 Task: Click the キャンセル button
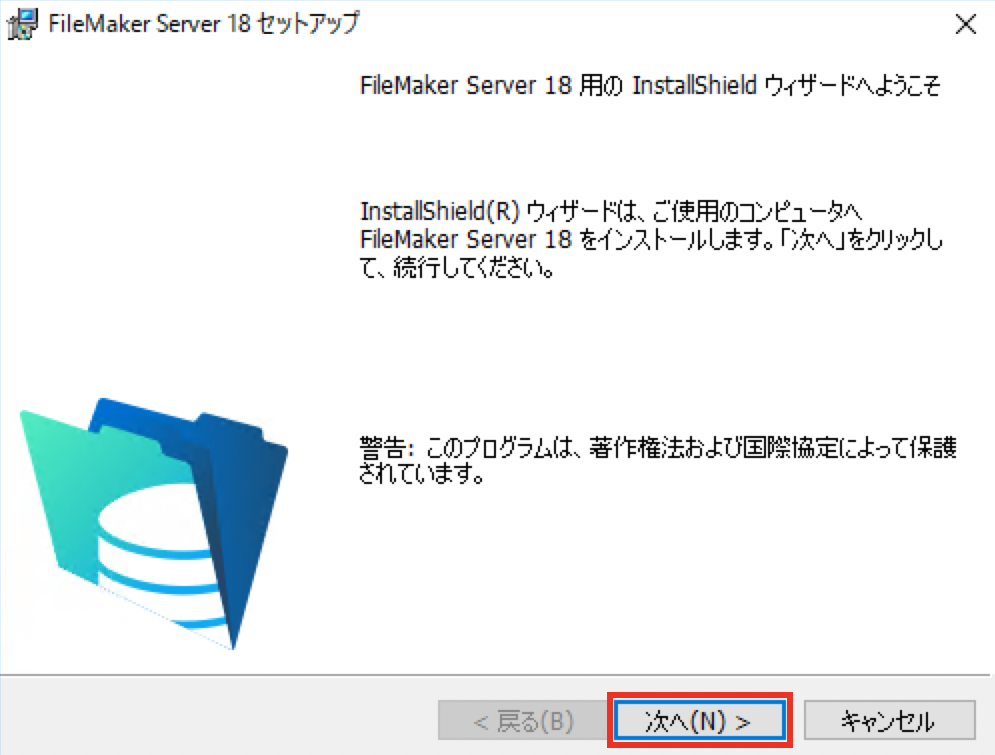click(x=889, y=720)
